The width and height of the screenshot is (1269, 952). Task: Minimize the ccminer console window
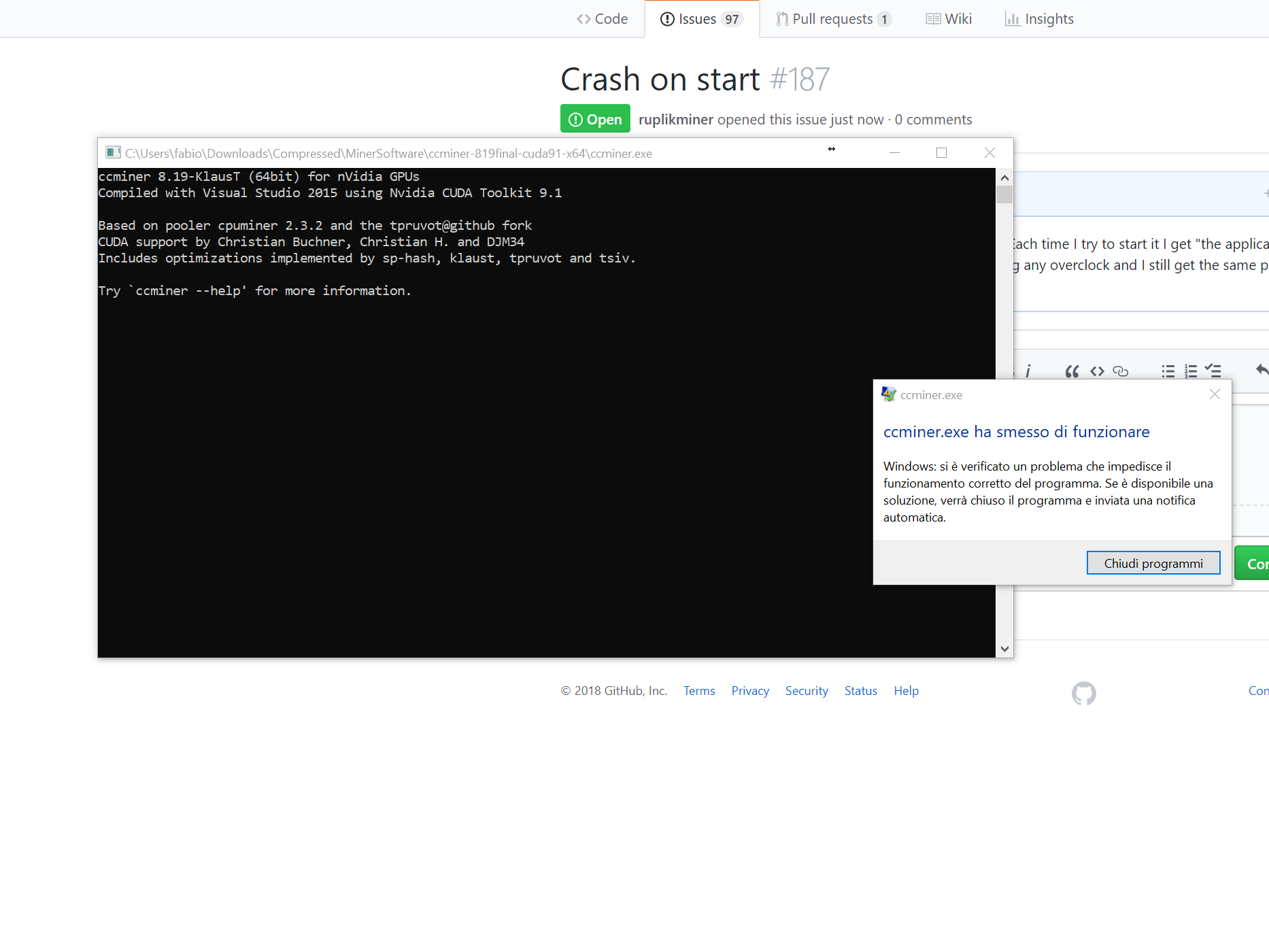[x=894, y=153]
